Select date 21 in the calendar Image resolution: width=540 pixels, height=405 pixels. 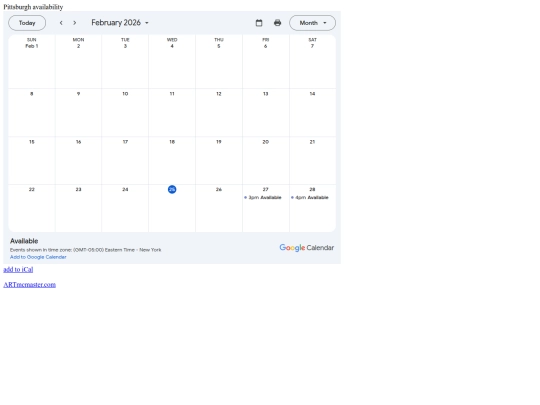(x=312, y=142)
